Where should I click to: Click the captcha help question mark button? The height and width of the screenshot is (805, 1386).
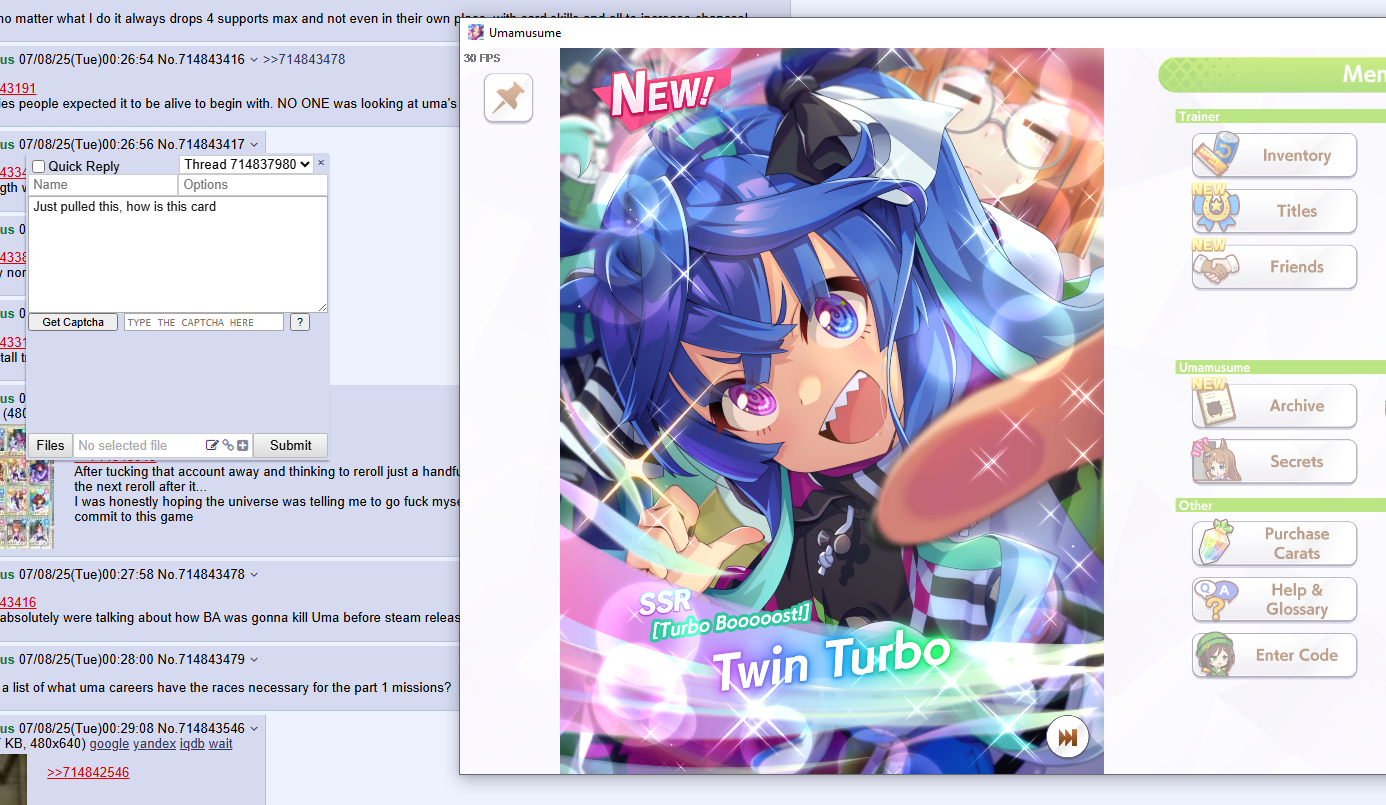point(300,322)
